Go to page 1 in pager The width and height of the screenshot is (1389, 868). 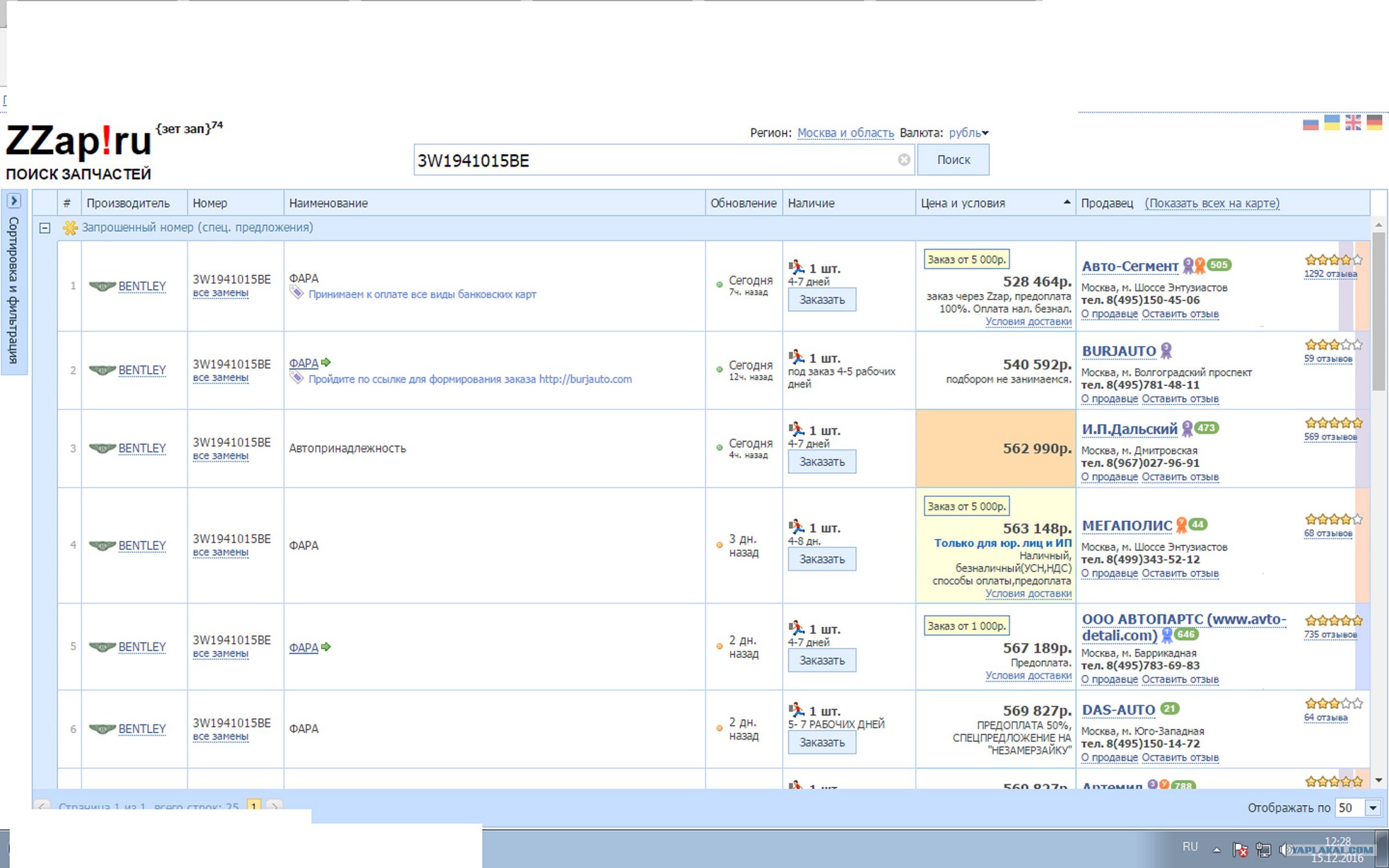(254, 806)
